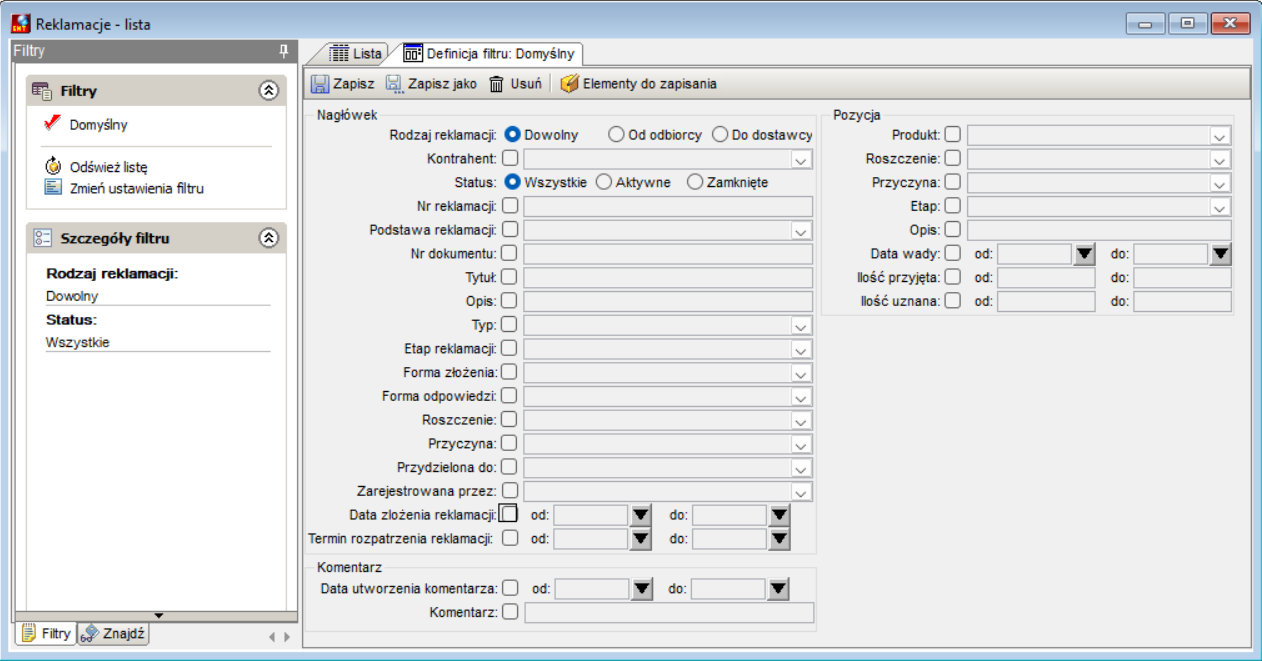Click the Zmień ustawienia filtru icon
Image resolution: width=1262 pixels, height=661 pixels.
pos(52,187)
